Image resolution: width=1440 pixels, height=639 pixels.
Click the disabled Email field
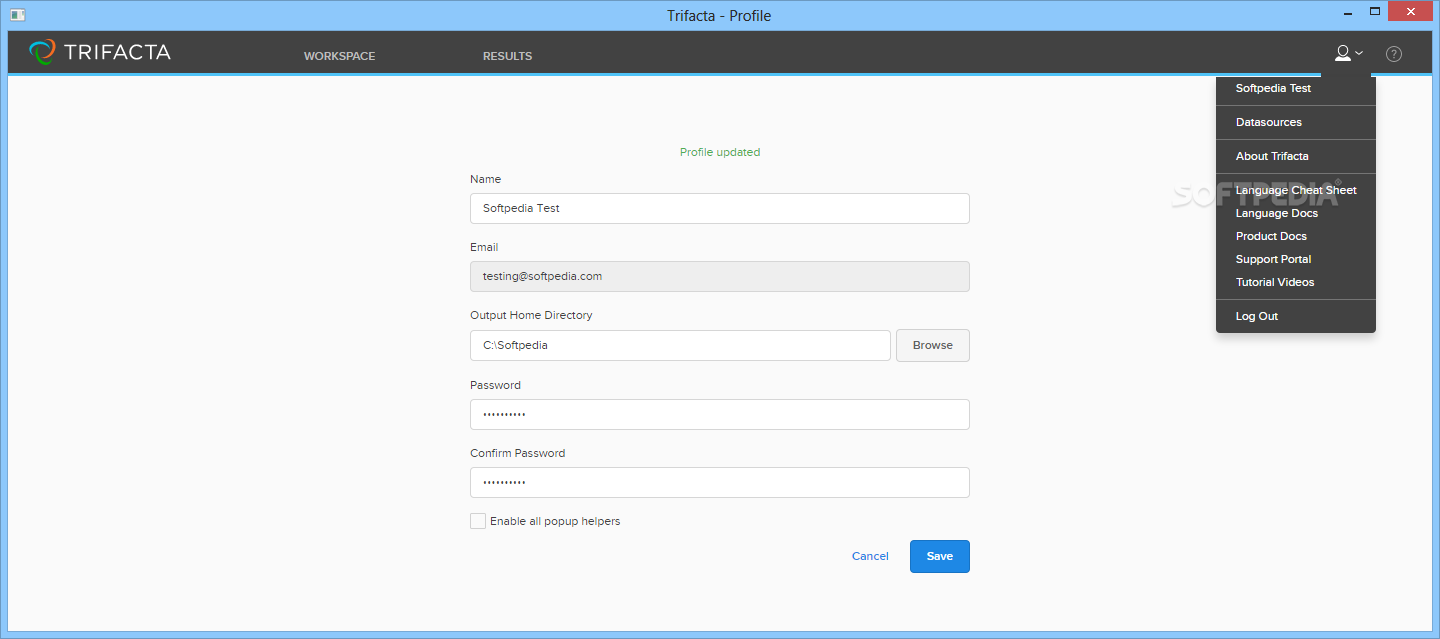[719, 276]
